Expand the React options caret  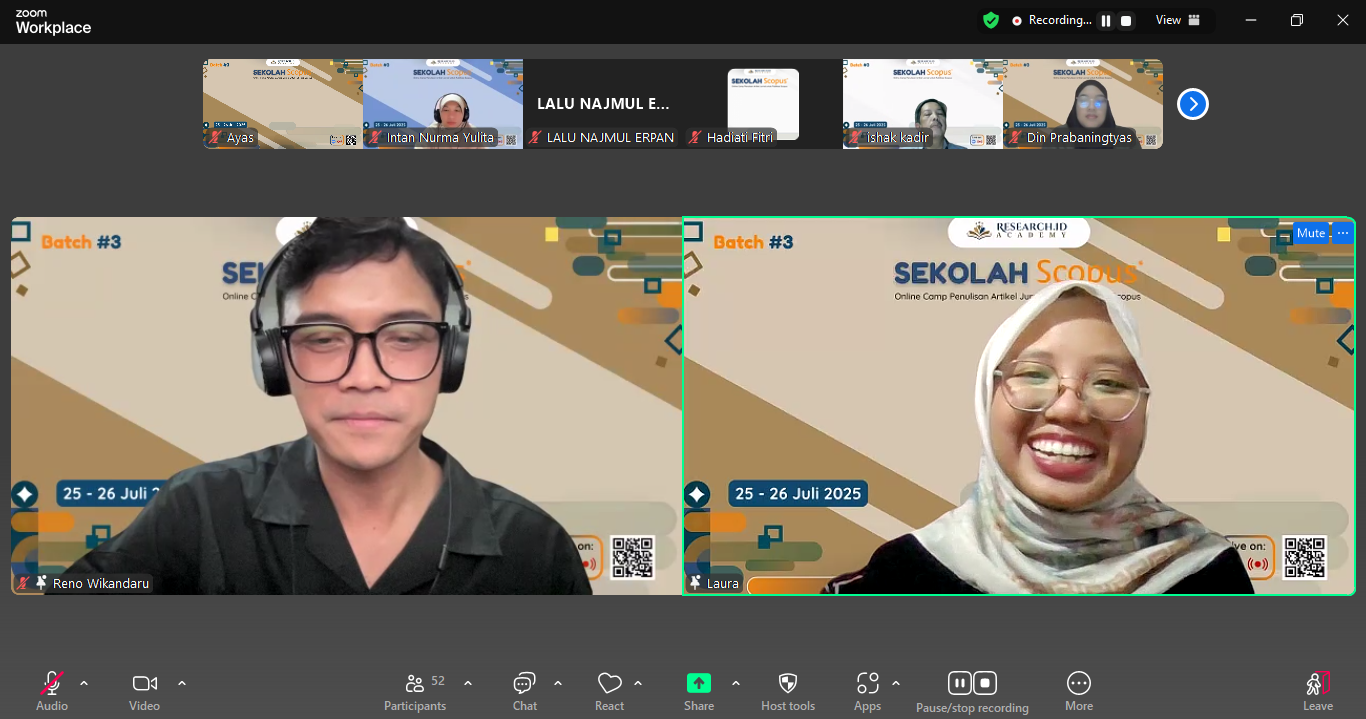(638, 683)
